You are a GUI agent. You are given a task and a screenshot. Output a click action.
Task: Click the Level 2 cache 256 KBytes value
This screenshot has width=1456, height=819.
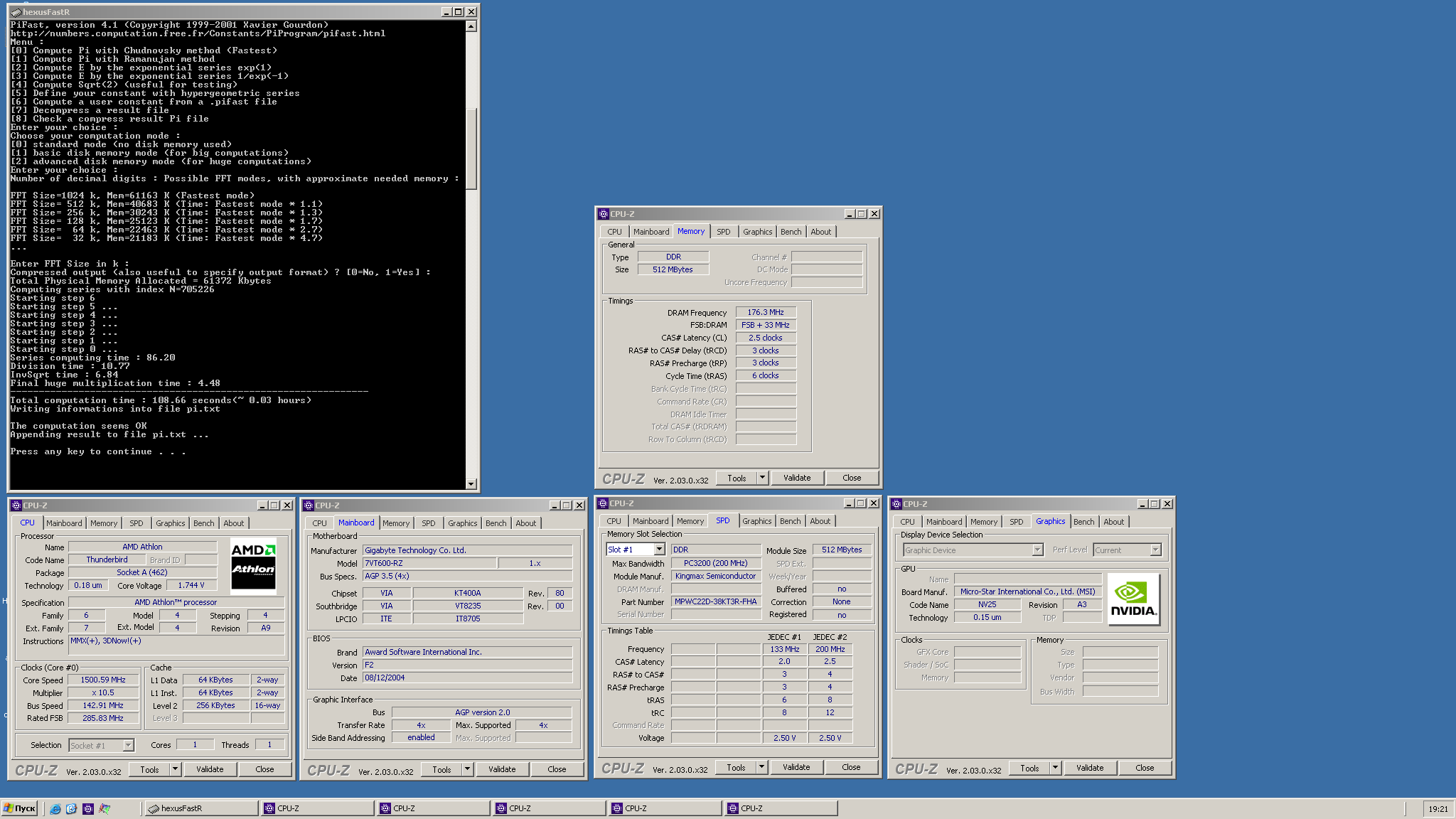point(215,705)
